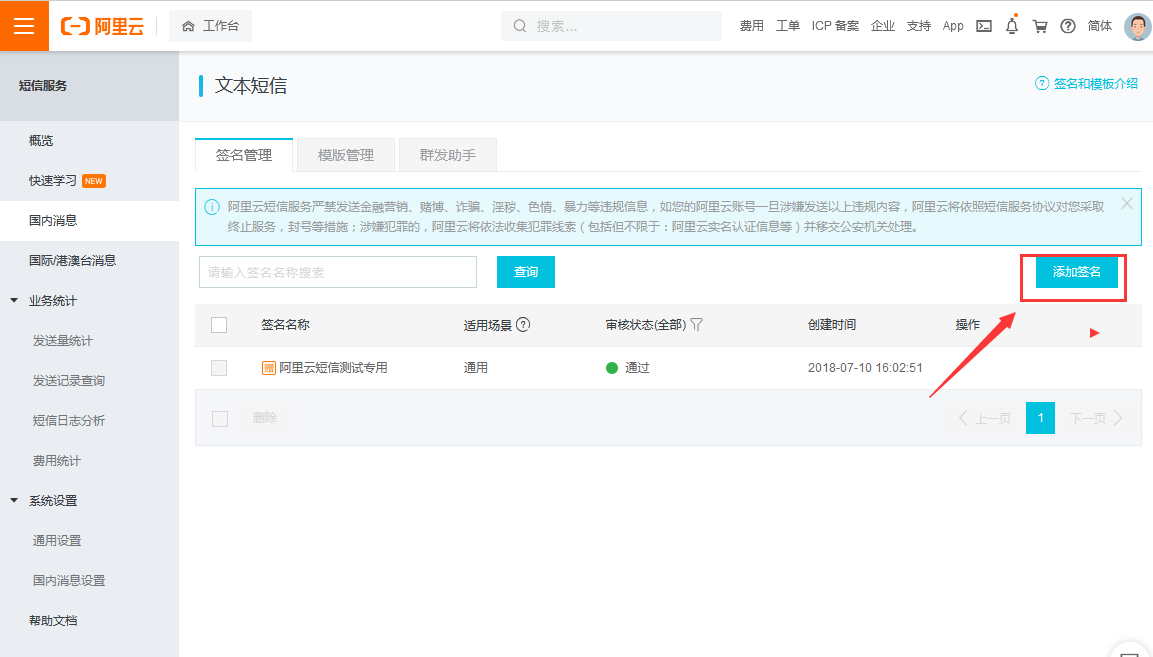Viewport: 1153px width, 657px height.
Task: Open the hamburger menu in top-left
Action: [24, 26]
